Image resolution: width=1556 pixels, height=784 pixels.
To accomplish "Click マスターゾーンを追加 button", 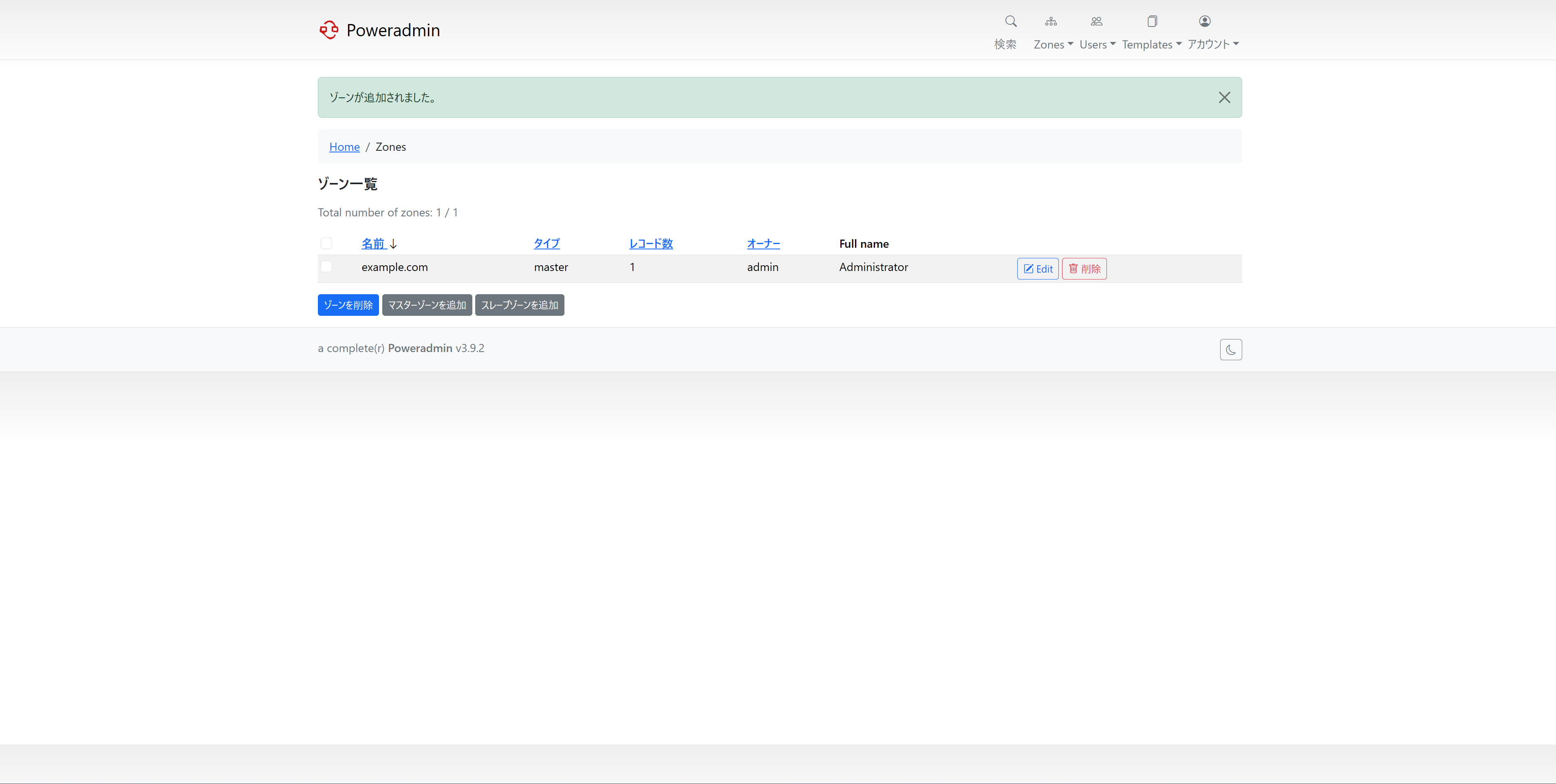I will (426, 305).
